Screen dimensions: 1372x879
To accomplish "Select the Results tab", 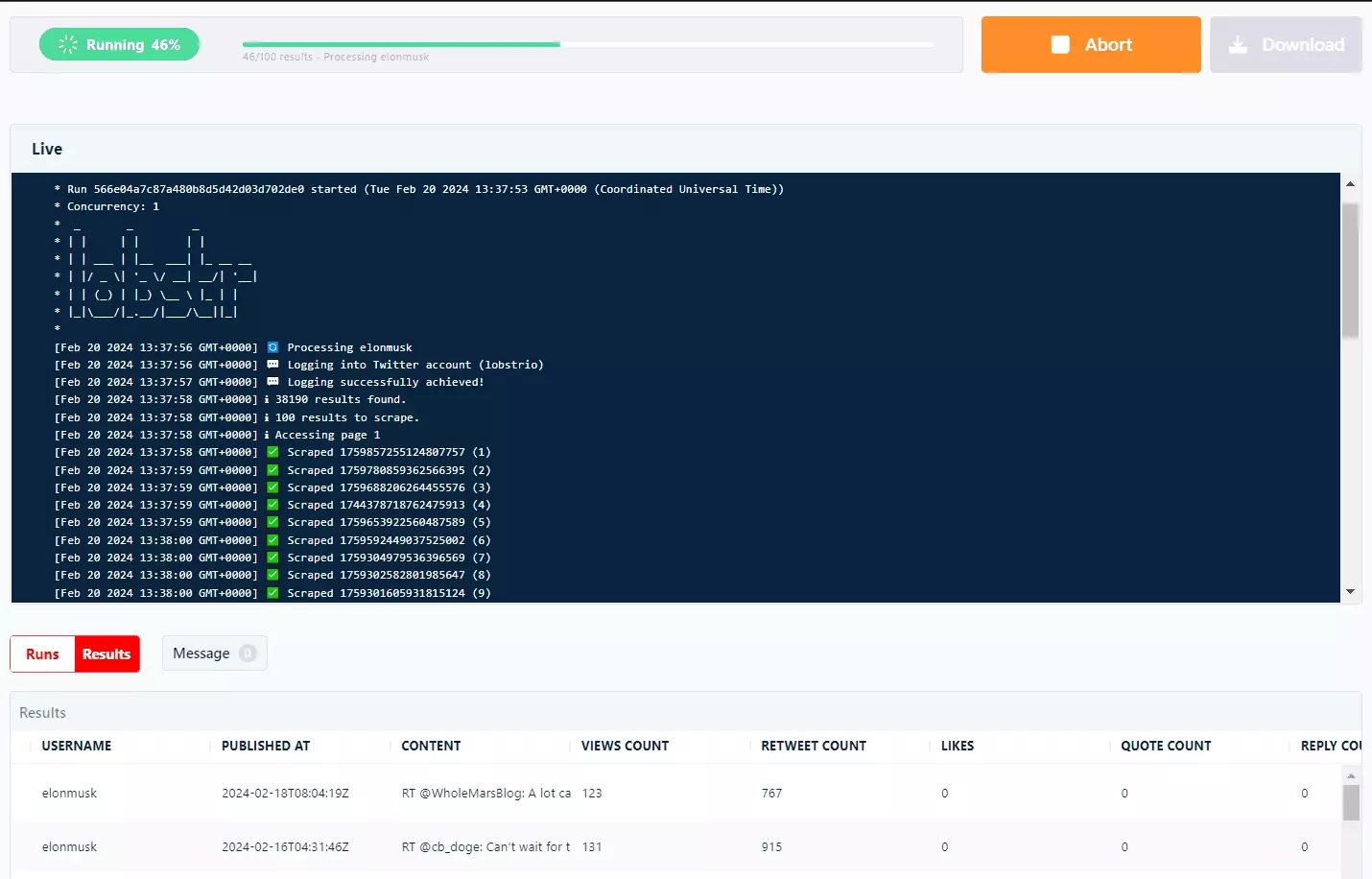I will 106,654.
